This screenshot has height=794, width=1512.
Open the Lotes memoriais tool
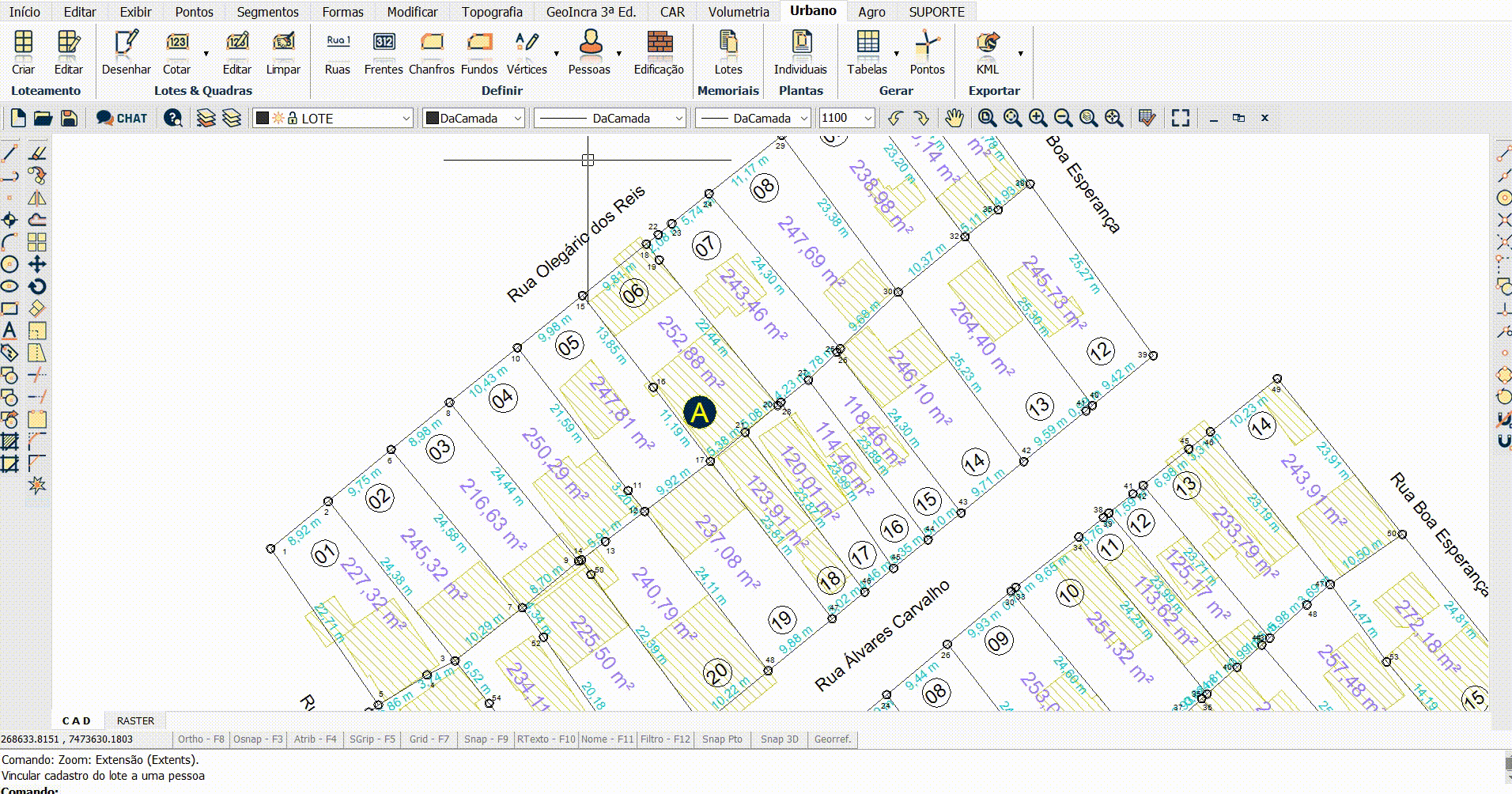728,43
